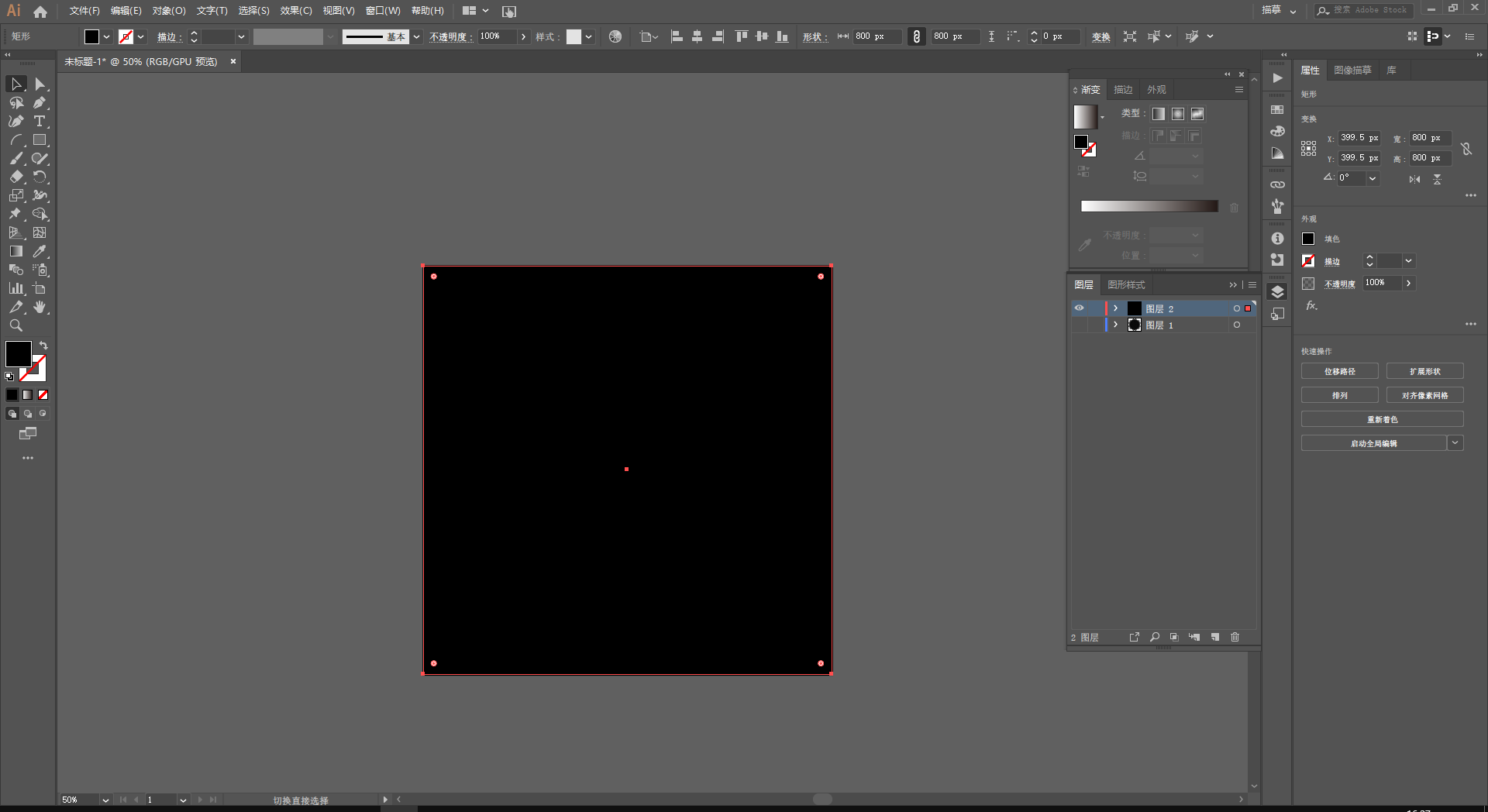Select the freeform gradient type
The image size is (1488, 812).
pyautogui.click(x=1197, y=114)
